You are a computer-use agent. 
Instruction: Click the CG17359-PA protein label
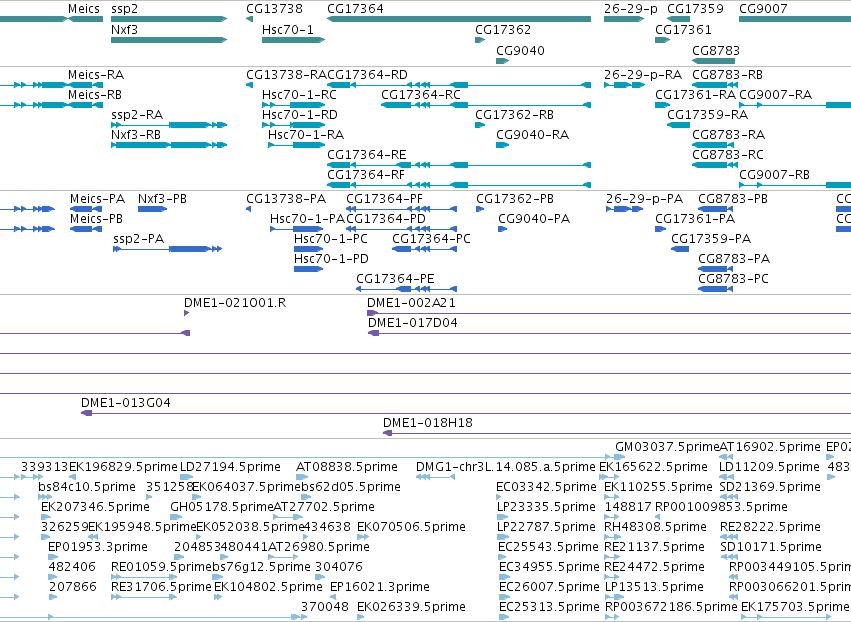[711, 239]
